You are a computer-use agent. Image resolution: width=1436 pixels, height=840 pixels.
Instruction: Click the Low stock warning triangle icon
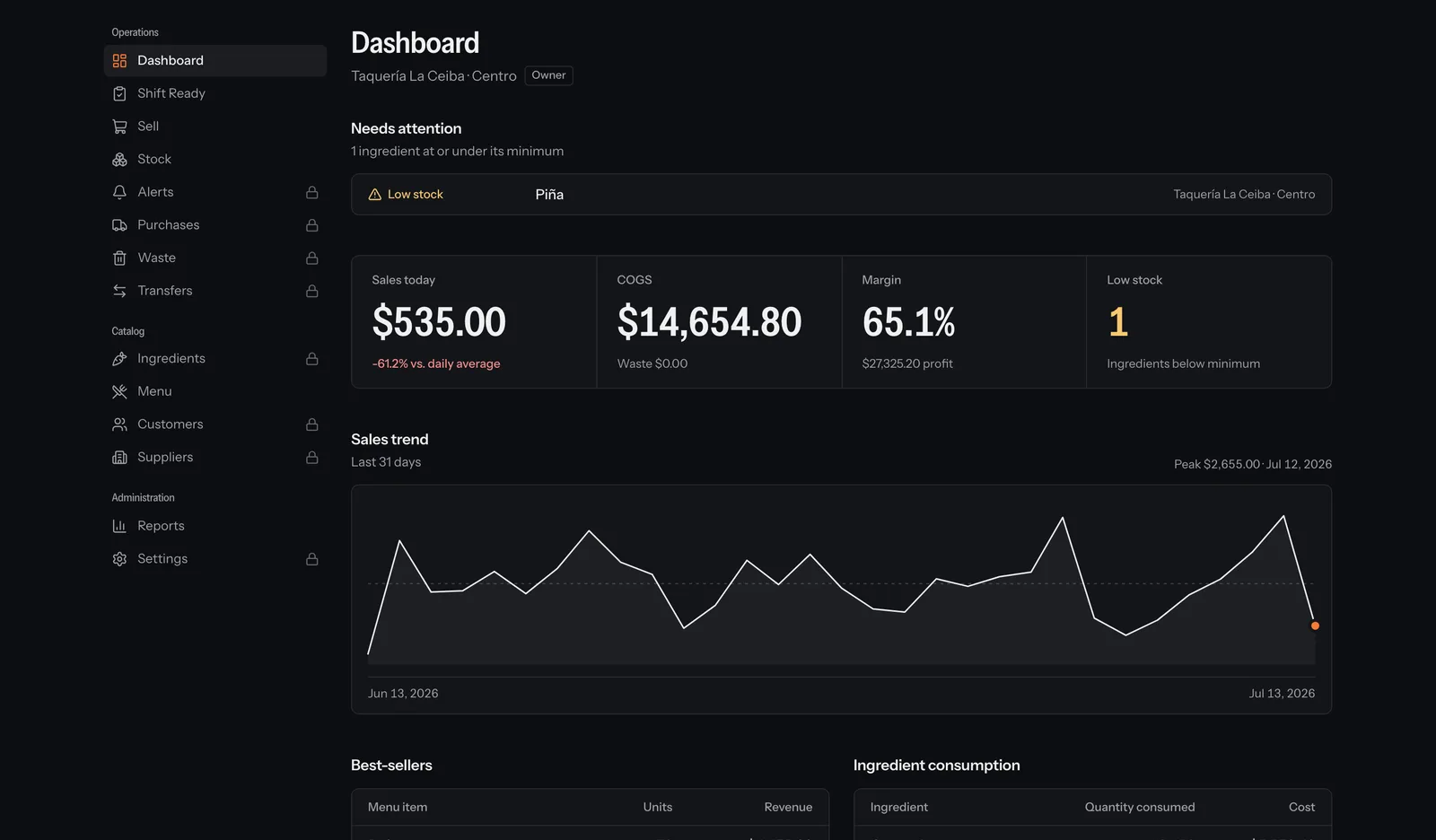click(375, 195)
